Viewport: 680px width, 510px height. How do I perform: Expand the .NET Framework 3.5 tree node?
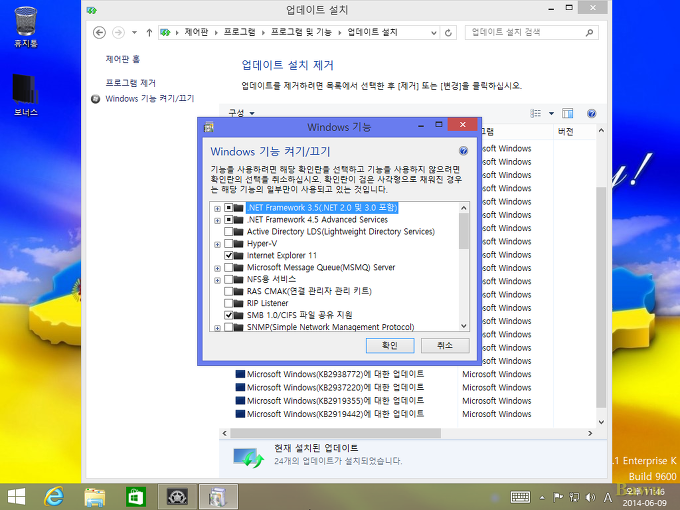click(217, 209)
